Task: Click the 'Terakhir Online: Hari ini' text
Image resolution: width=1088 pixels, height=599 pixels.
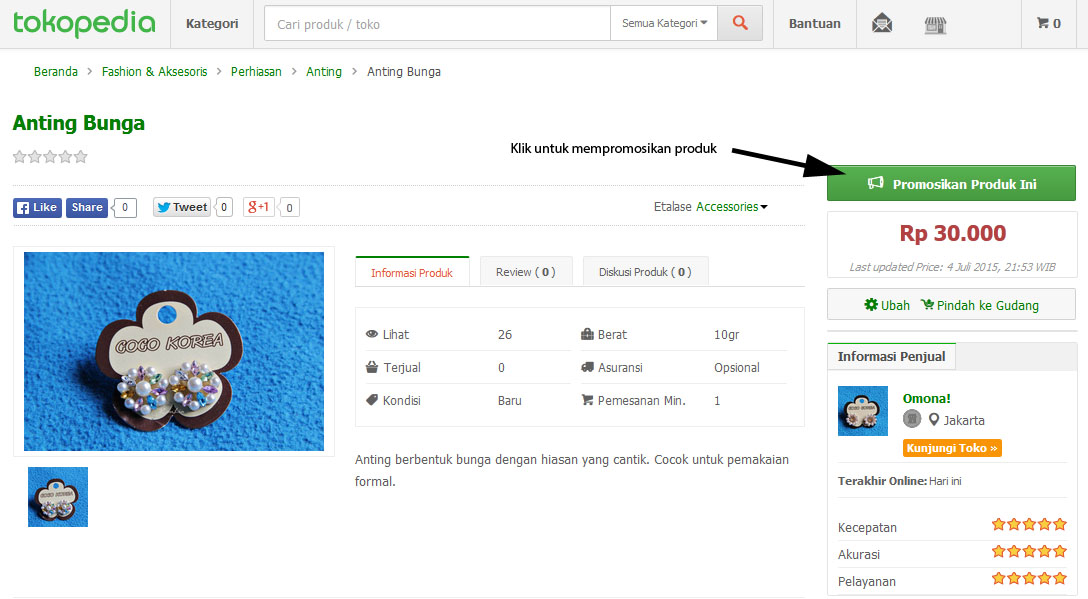Action: (899, 481)
